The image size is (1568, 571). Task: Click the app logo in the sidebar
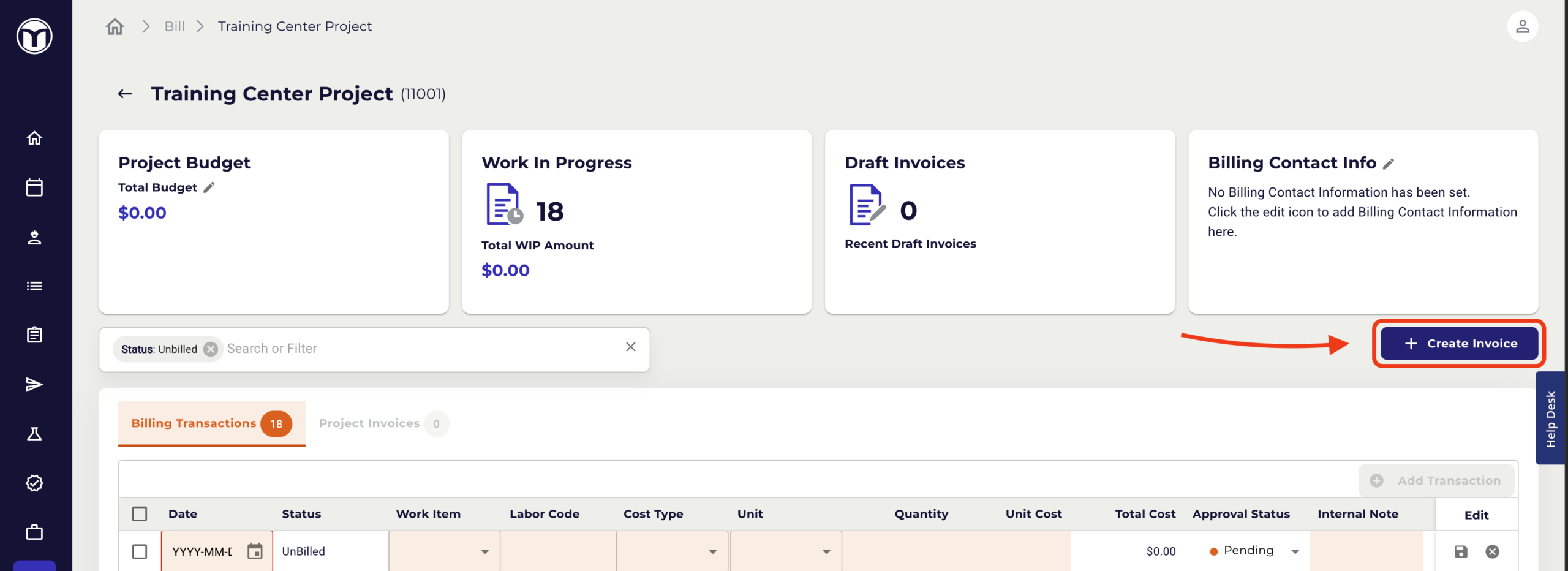tap(34, 36)
